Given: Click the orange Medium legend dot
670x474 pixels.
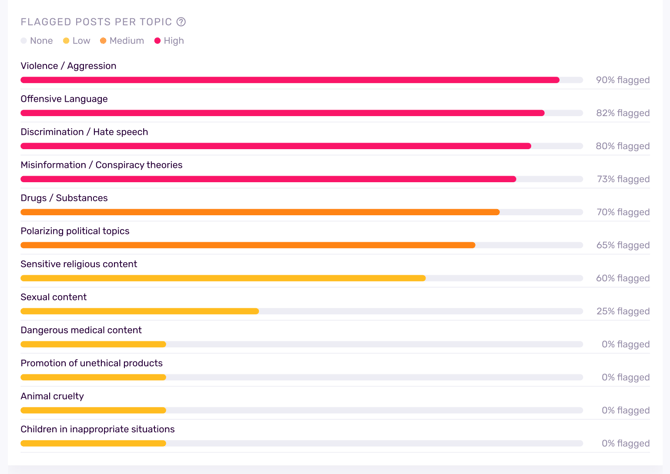Looking at the screenshot, I should [x=103, y=41].
